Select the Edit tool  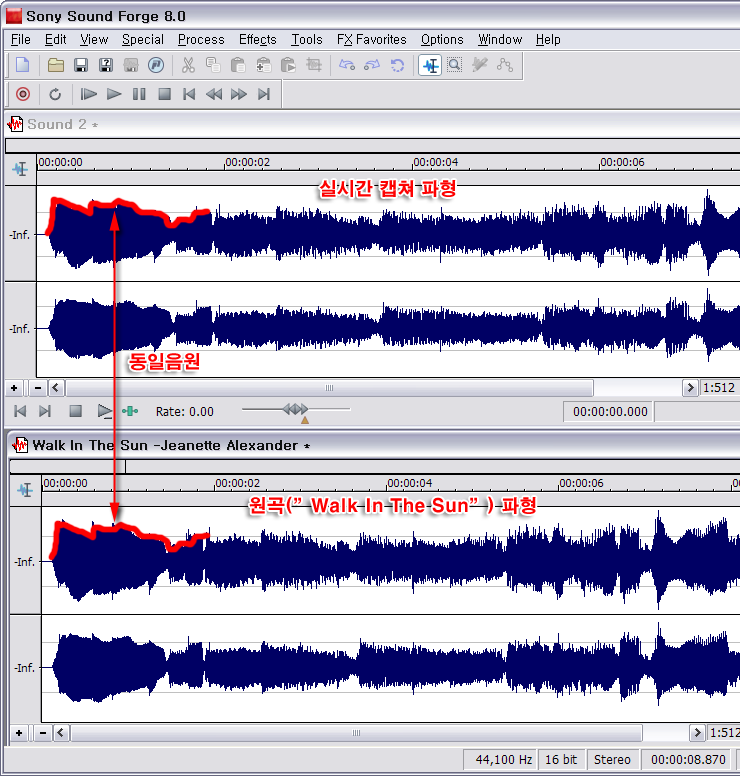pos(430,65)
